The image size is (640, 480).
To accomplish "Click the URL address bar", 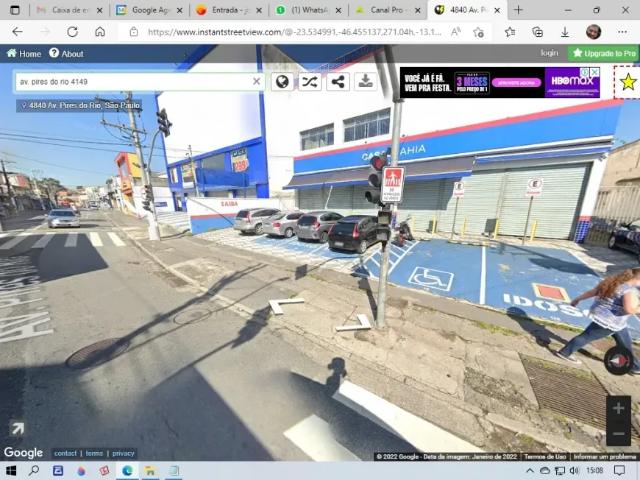I will pos(294,32).
